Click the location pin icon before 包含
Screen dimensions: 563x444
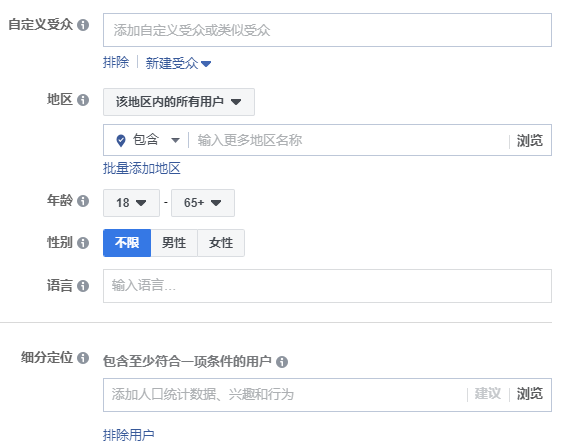(121, 140)
